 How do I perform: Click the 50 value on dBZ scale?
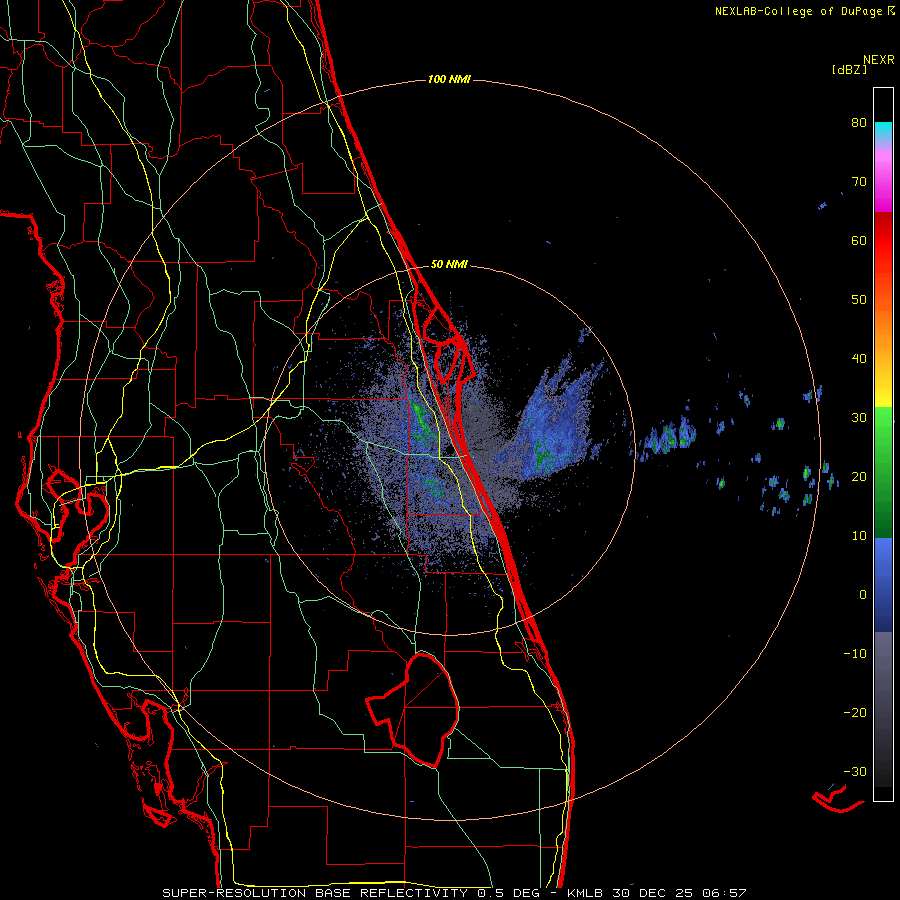tap(859, 300)
